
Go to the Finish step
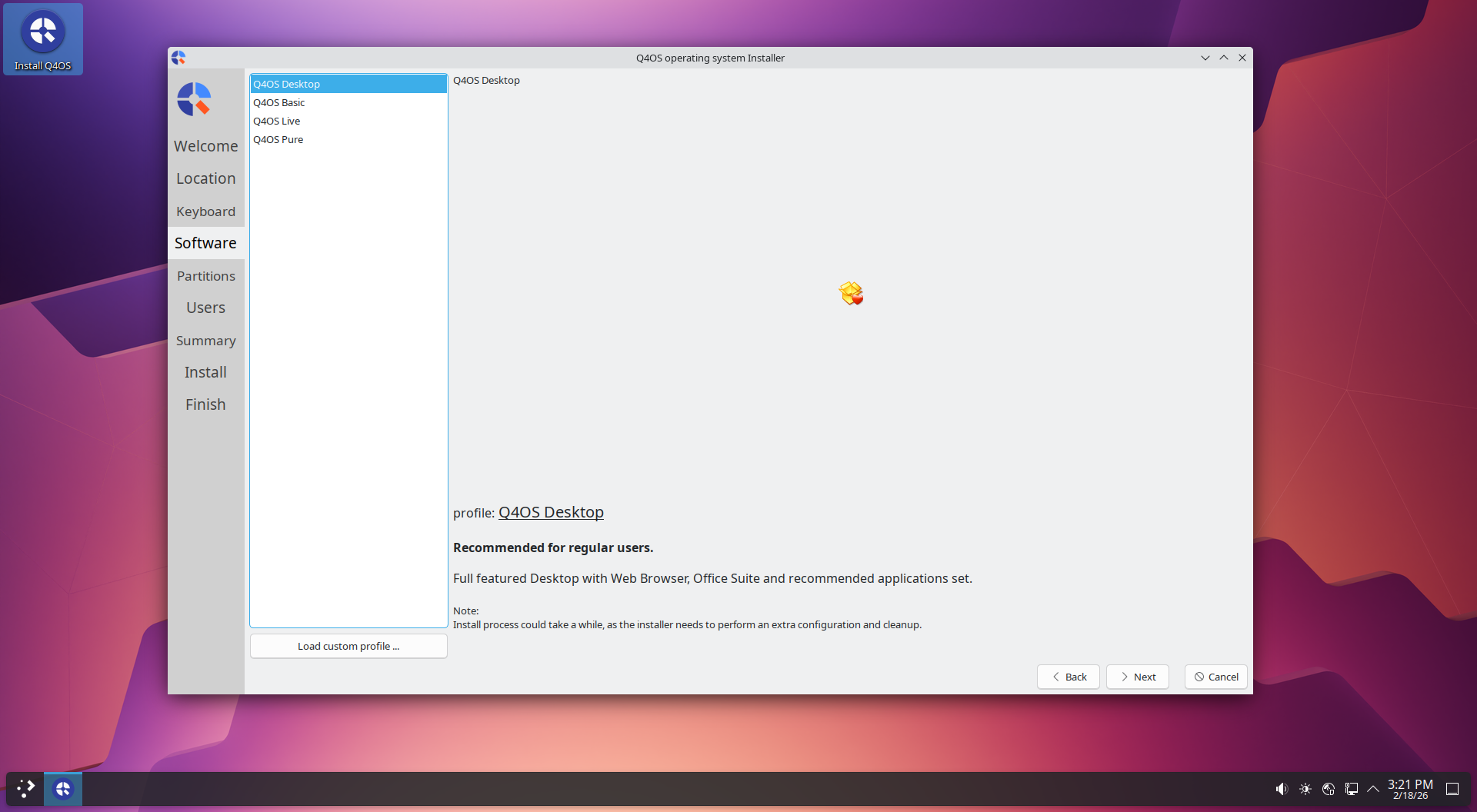[x=205, y=404]
